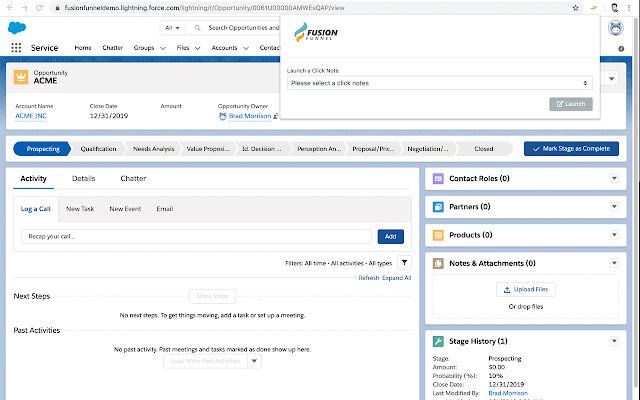Open the user avatar profile menu
The height and width of the screenshot is (400, 640).
pos(616,28)
